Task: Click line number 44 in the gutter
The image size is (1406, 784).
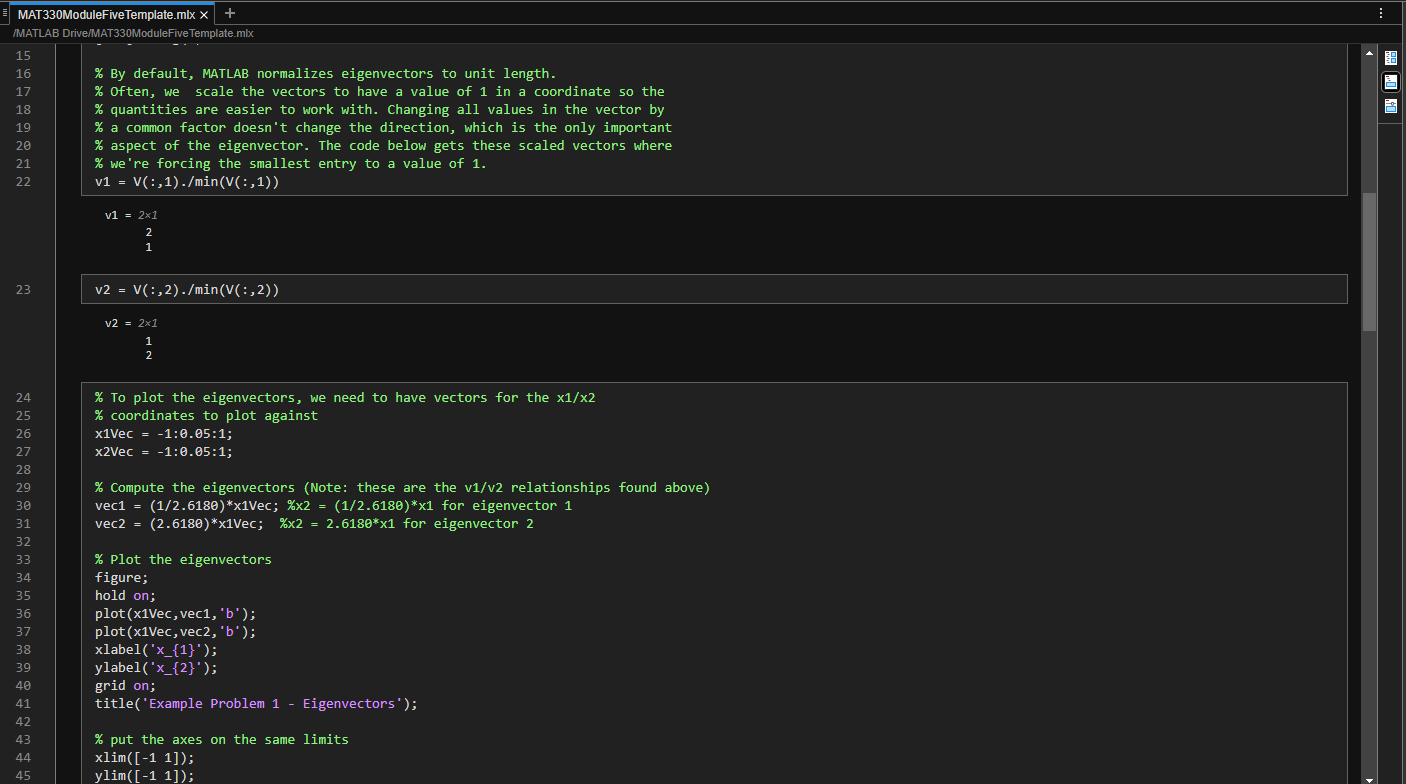Action: coord(23,758)
